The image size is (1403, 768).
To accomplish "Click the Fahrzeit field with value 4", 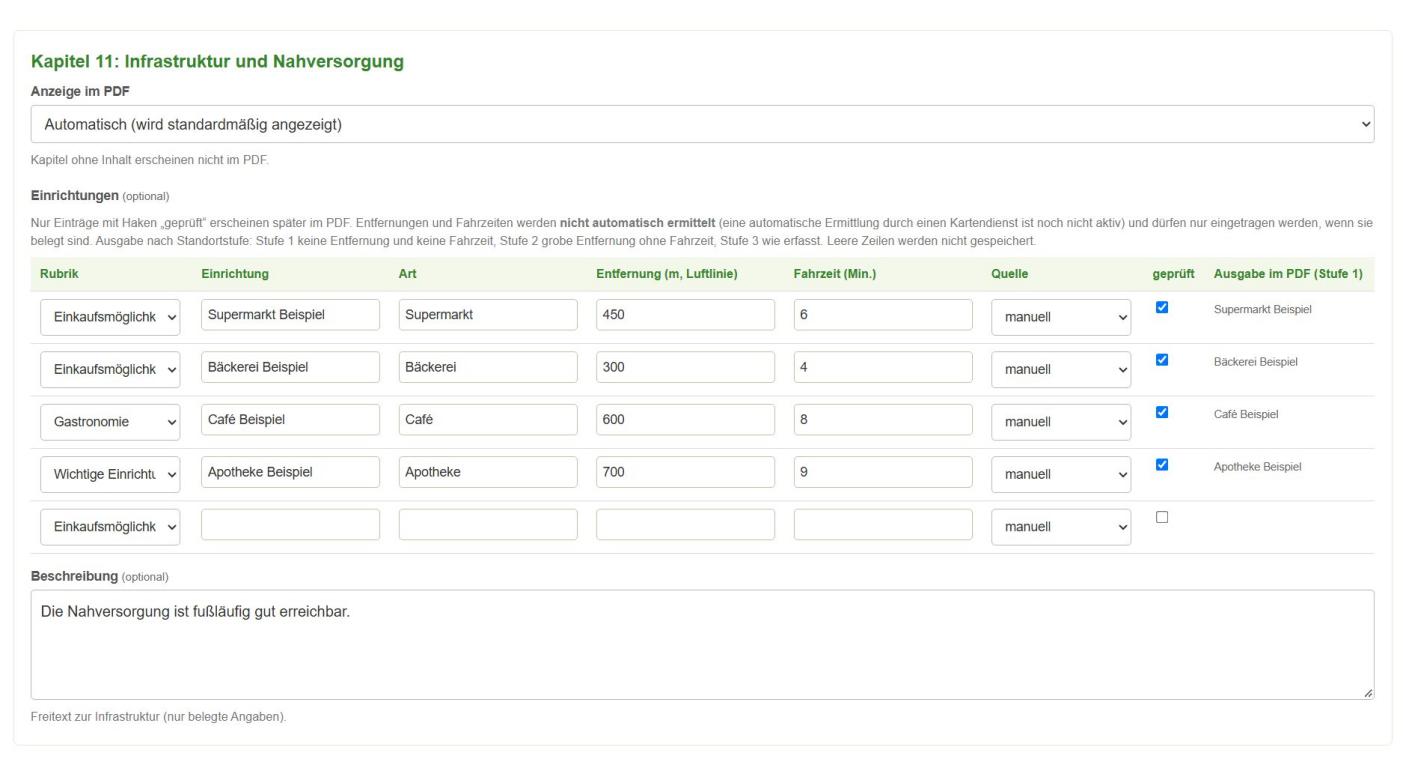I will (883, 367).
